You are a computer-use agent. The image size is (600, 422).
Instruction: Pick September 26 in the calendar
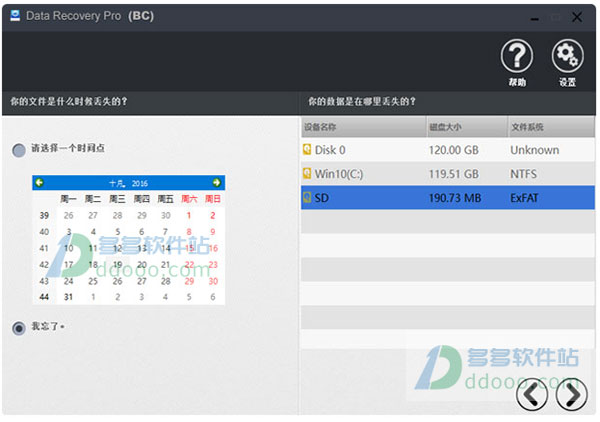68,215
